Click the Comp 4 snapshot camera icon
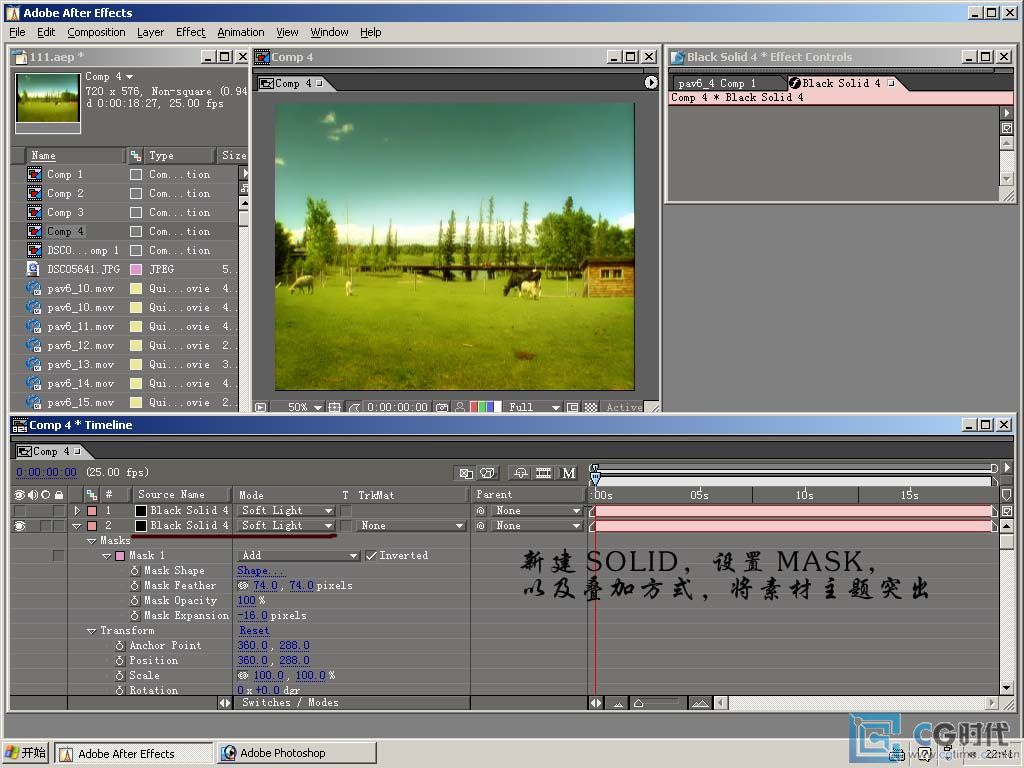Viewport: 1024px width, 768px height. [x=442, y=407]
